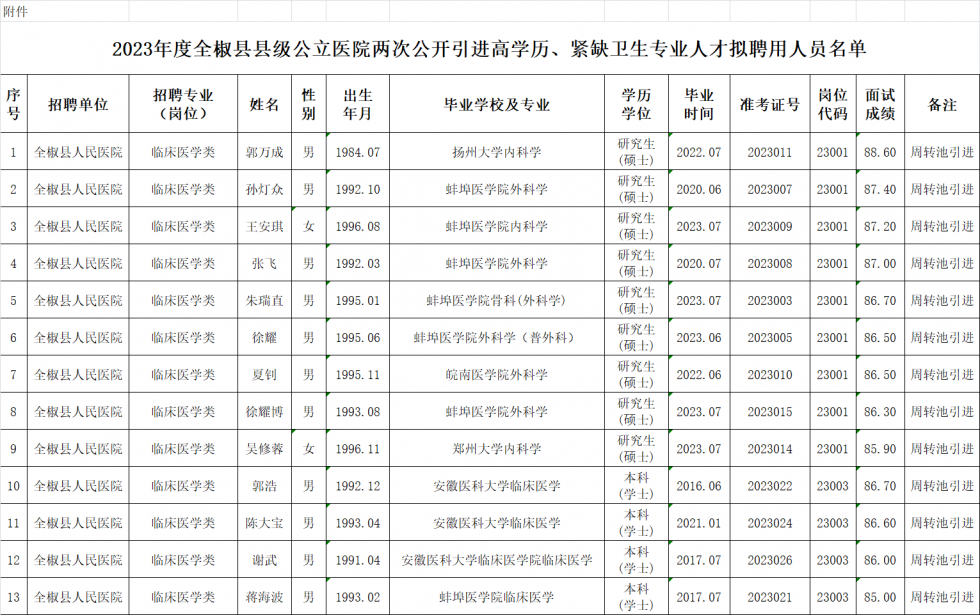Select interview score cell 86.60
Image resolution: width=980 pixels, height=615 pixels.
(x=880, y=523)
